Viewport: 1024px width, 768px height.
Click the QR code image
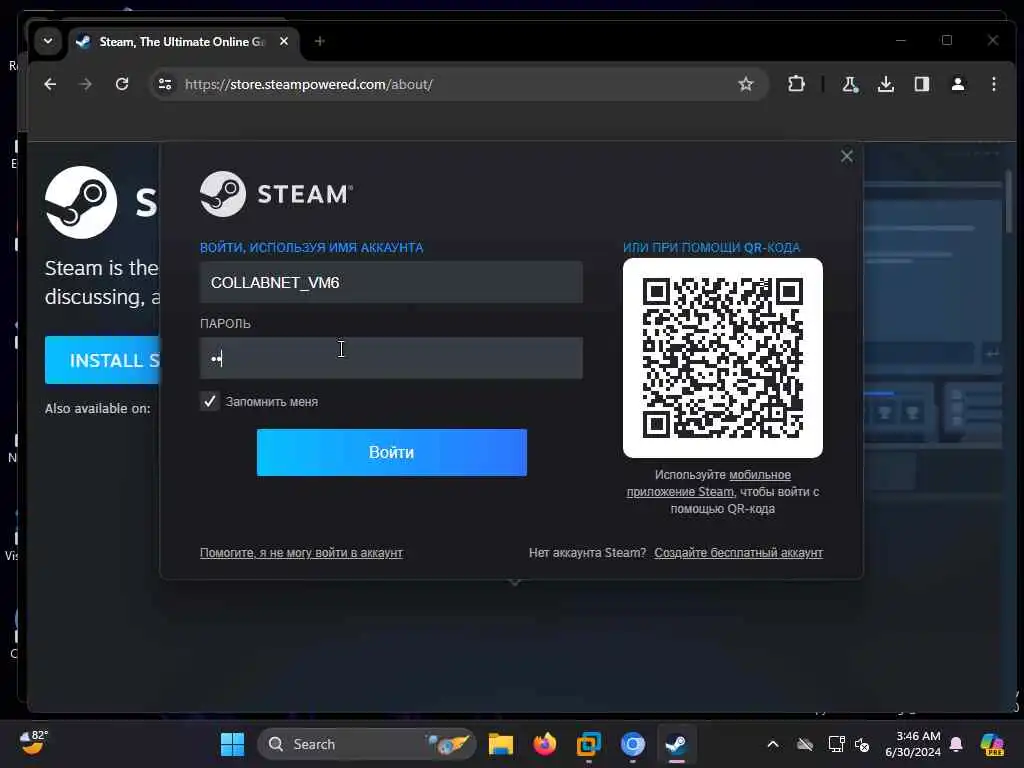(x=722, y=357)
